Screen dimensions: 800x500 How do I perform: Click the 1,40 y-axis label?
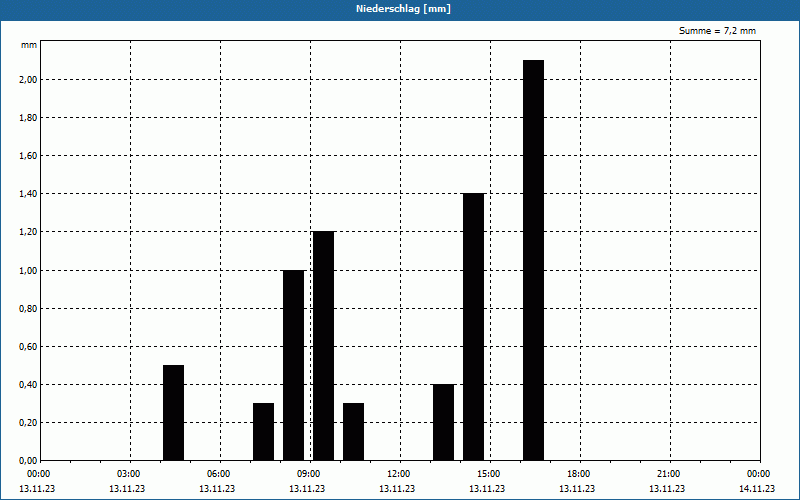29,194
